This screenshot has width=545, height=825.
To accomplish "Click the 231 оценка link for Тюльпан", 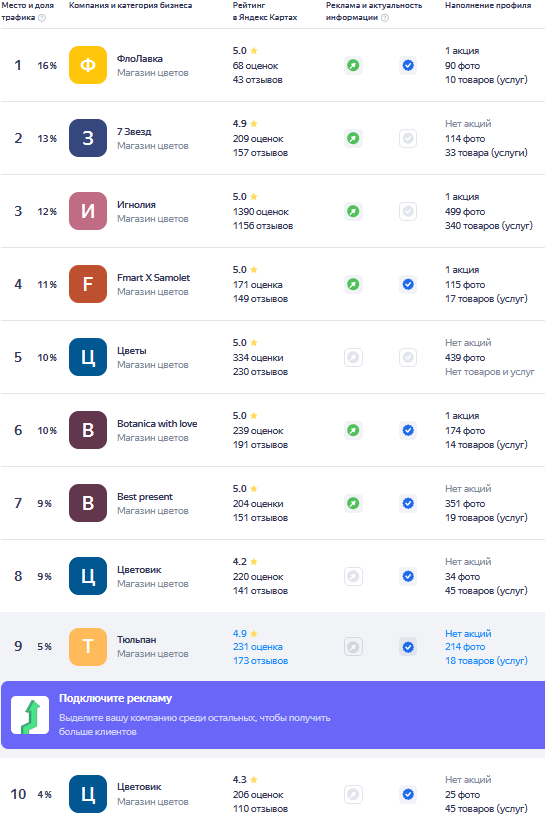I will [258, 647].
